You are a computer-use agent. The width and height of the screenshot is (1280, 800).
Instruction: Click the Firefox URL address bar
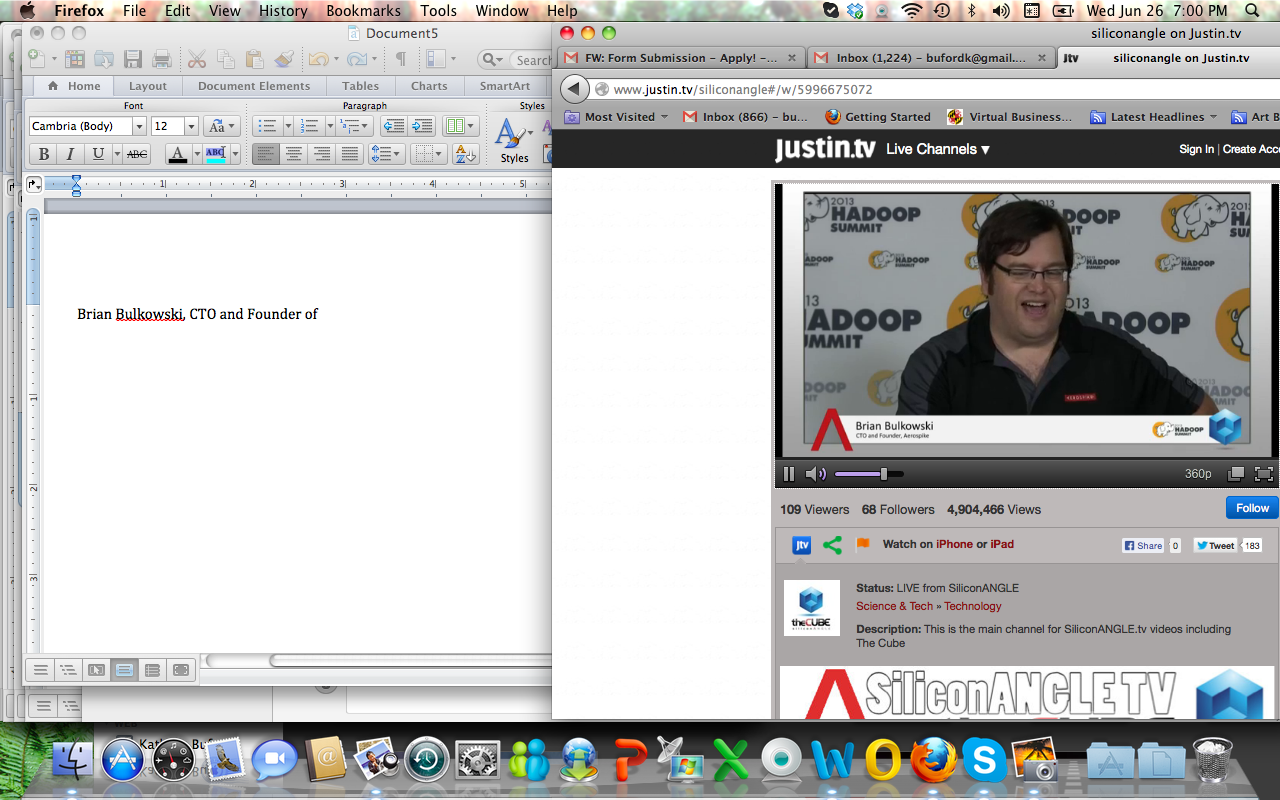click(x=935, y=89)
